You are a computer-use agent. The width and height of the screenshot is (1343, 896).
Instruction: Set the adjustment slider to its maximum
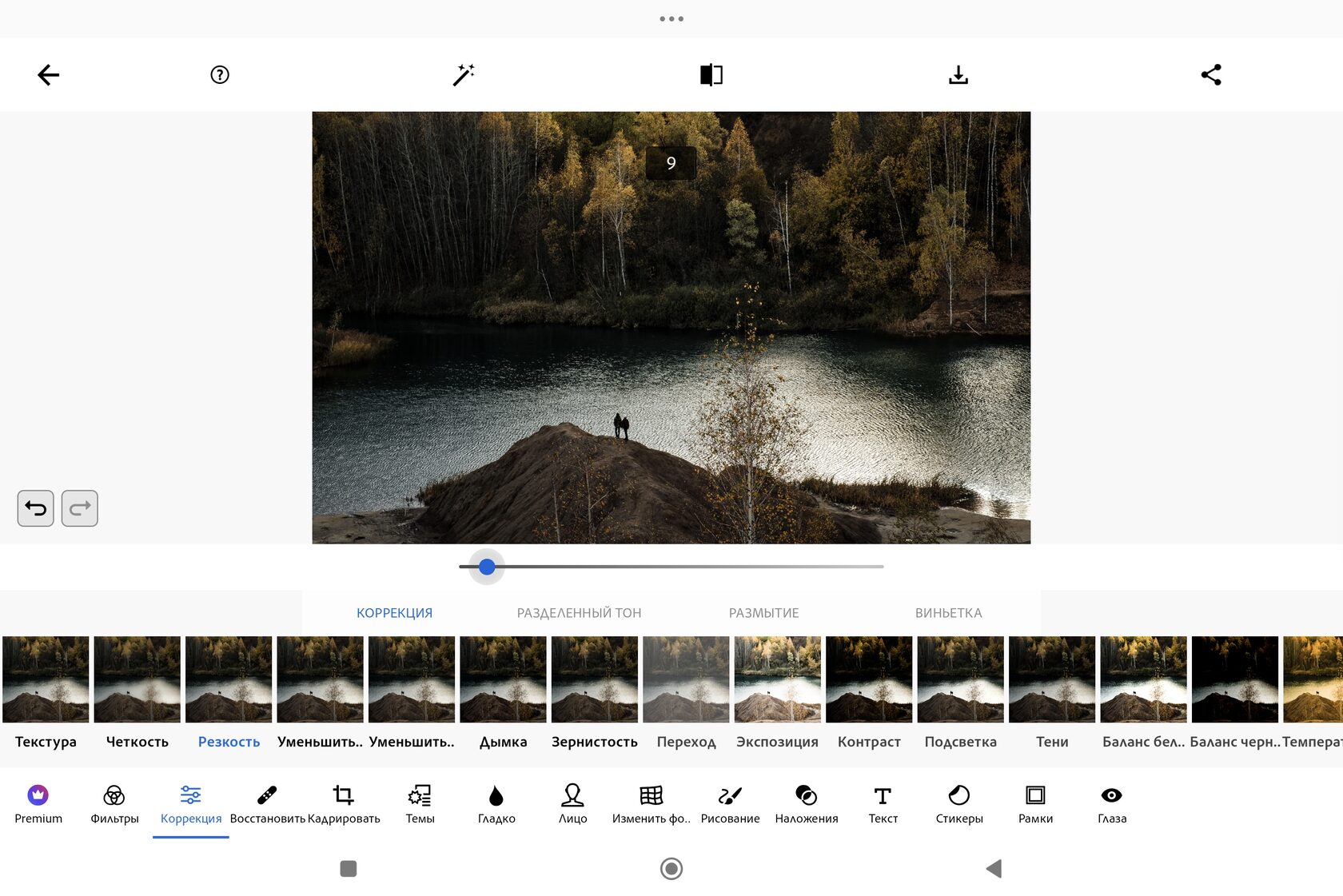pyautogui.click(x=883, y=567)
